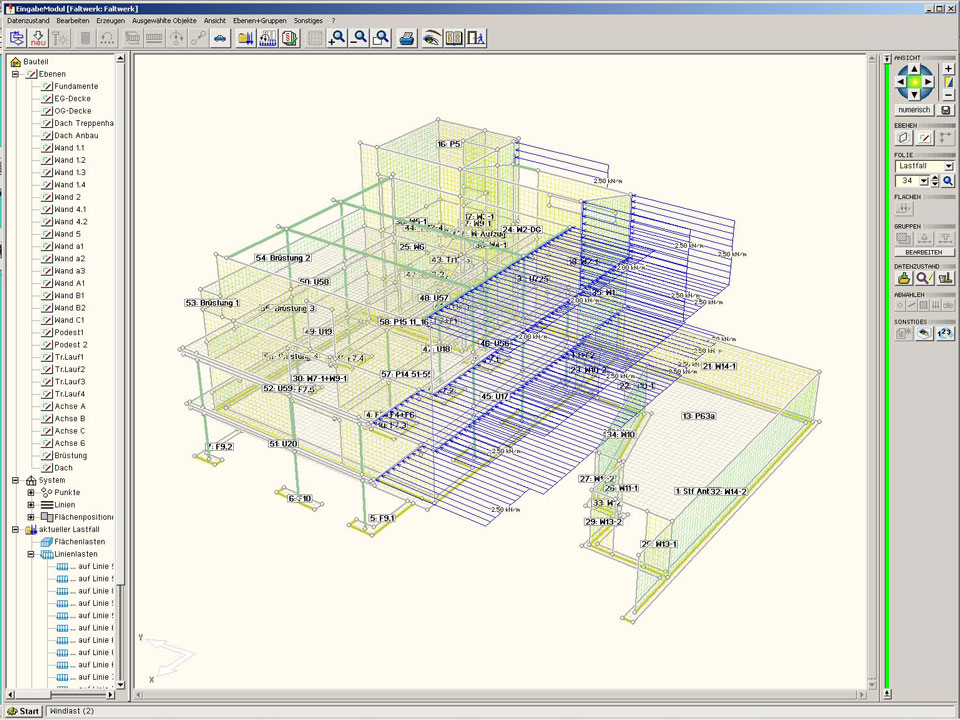
Task: Click the BEARBEITEN button under Gruppen
Action: 923,252
